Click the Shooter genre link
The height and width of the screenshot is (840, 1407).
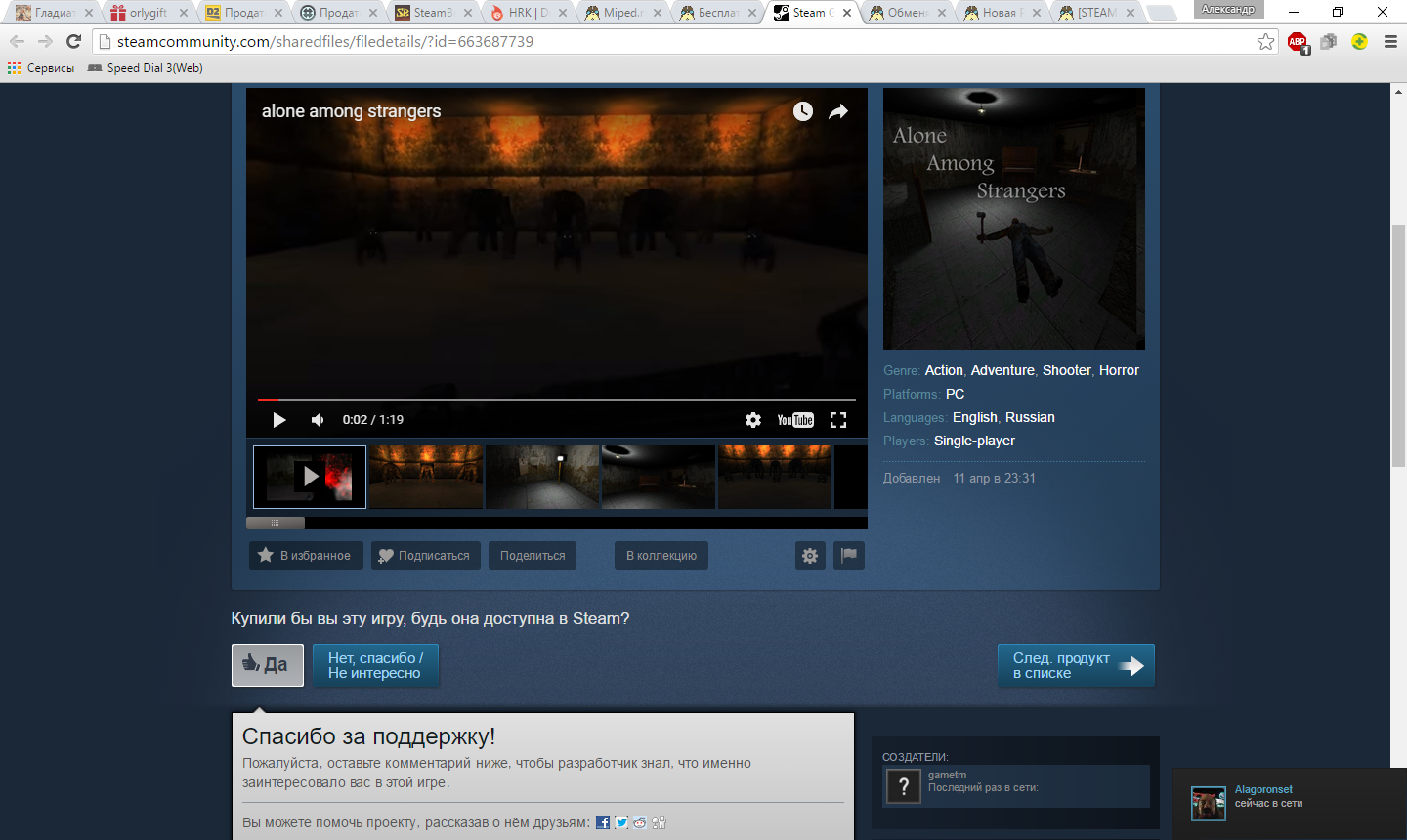1067,370
